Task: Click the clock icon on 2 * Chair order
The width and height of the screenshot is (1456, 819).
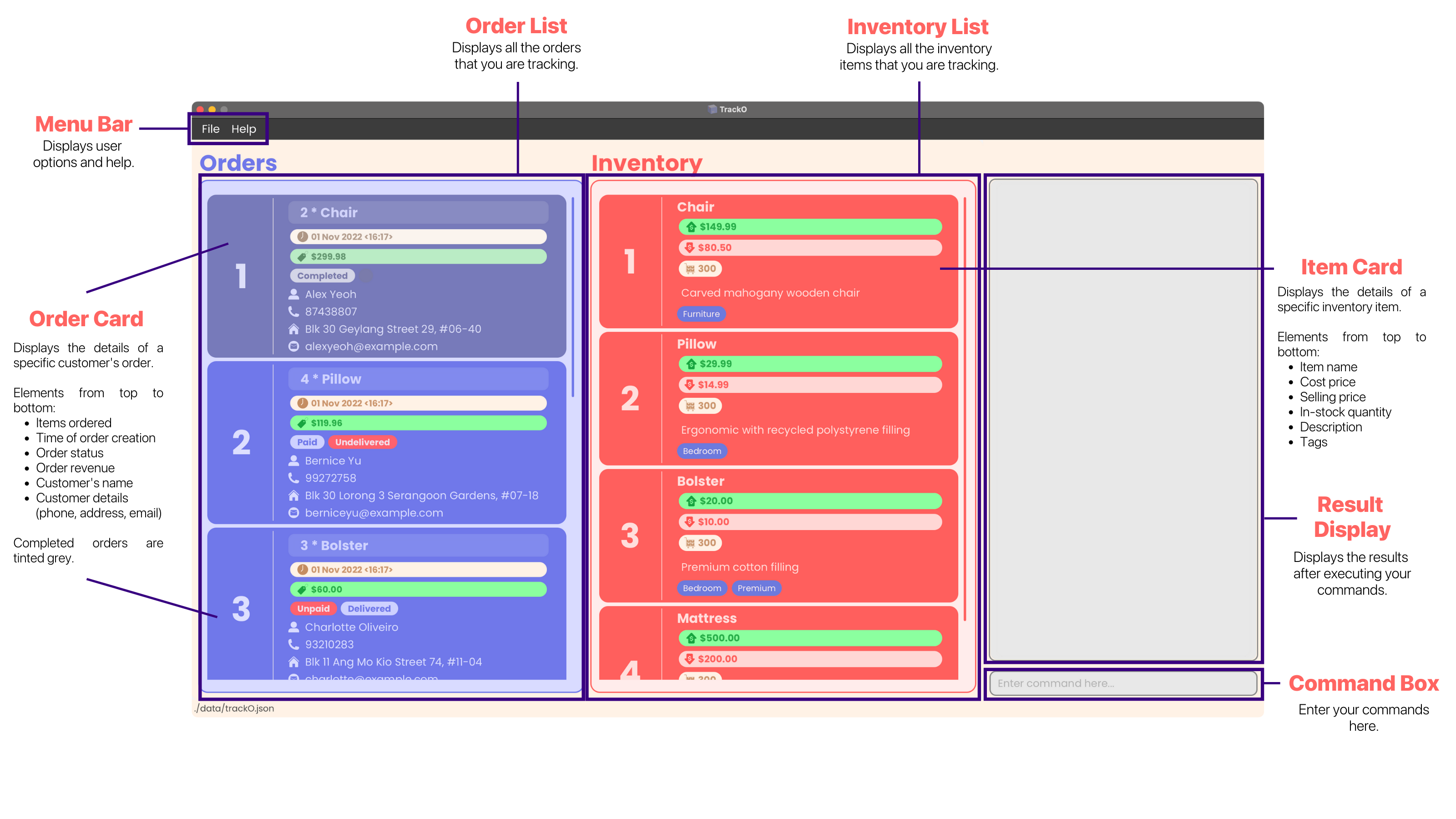Action: 303,237
